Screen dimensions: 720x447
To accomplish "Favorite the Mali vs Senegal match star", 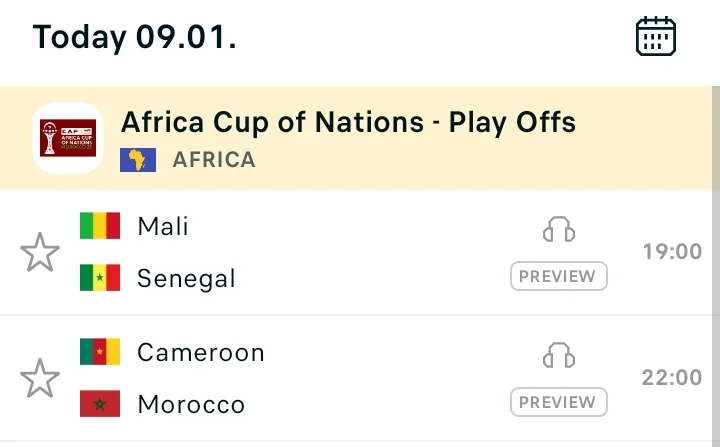I will coord(40,253).
